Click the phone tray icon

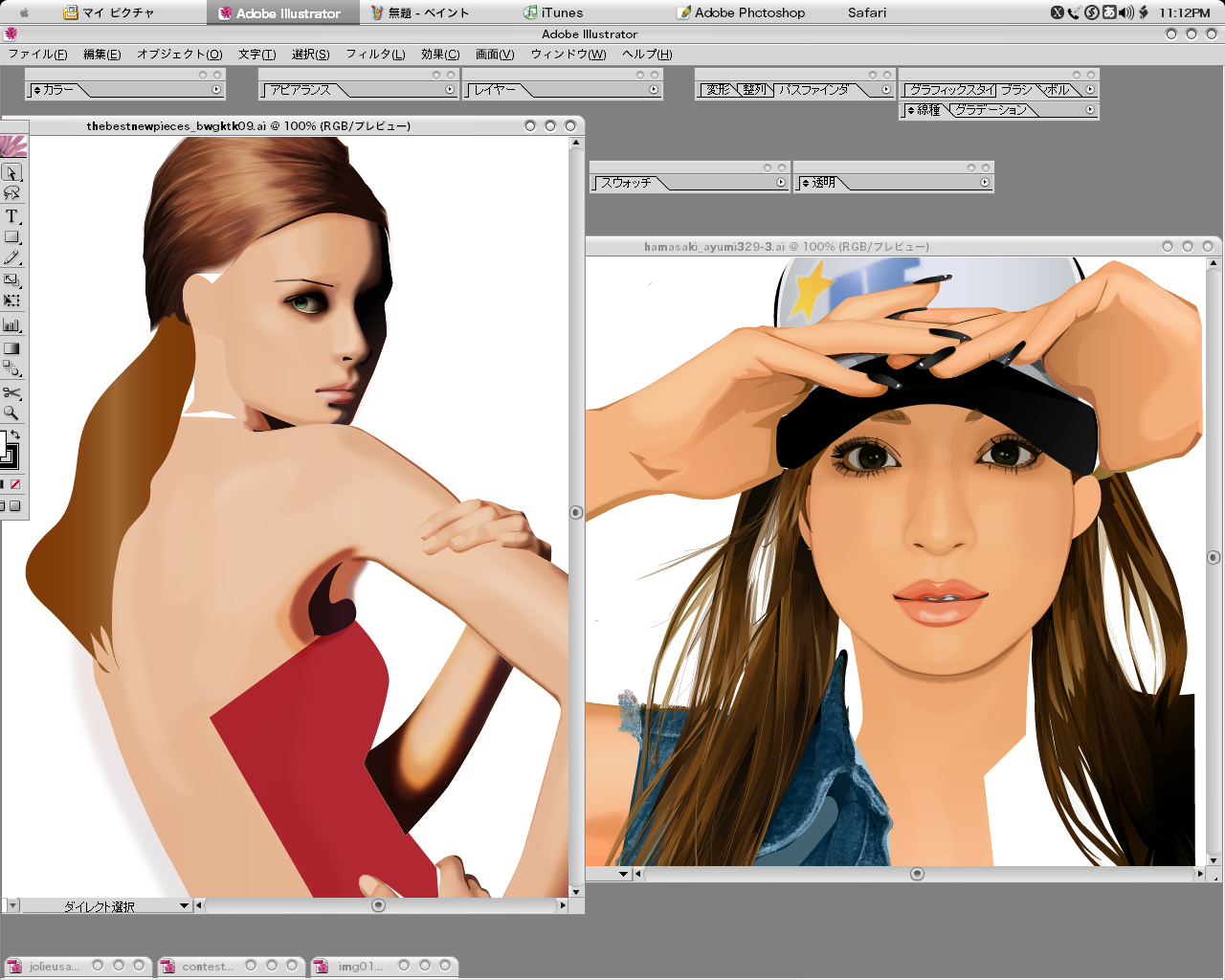(1074, 12)
